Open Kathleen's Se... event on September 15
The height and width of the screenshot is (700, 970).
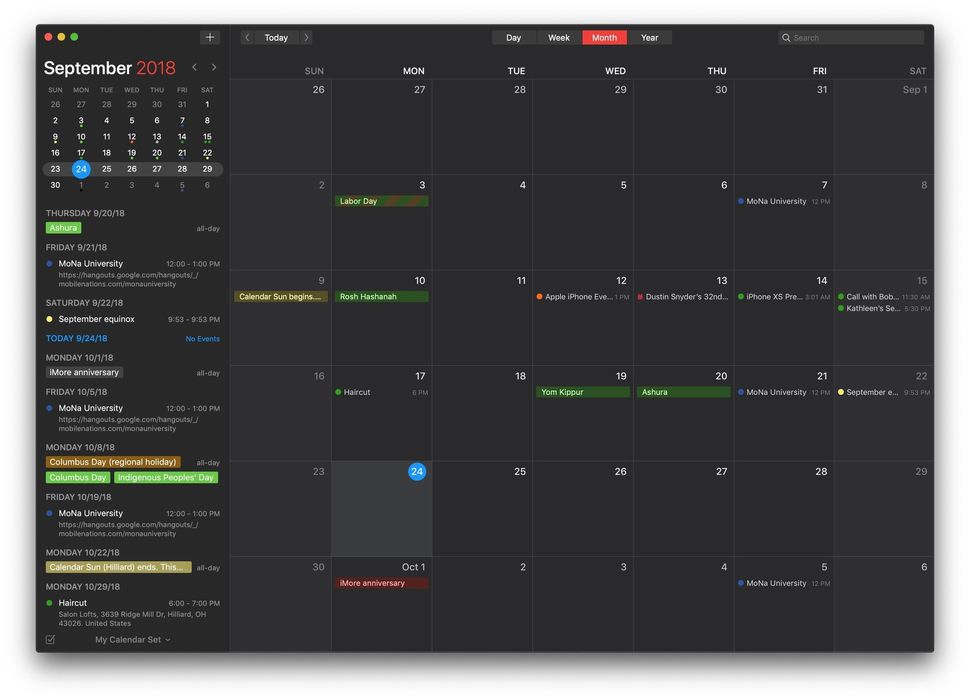[x=883, y=308]
